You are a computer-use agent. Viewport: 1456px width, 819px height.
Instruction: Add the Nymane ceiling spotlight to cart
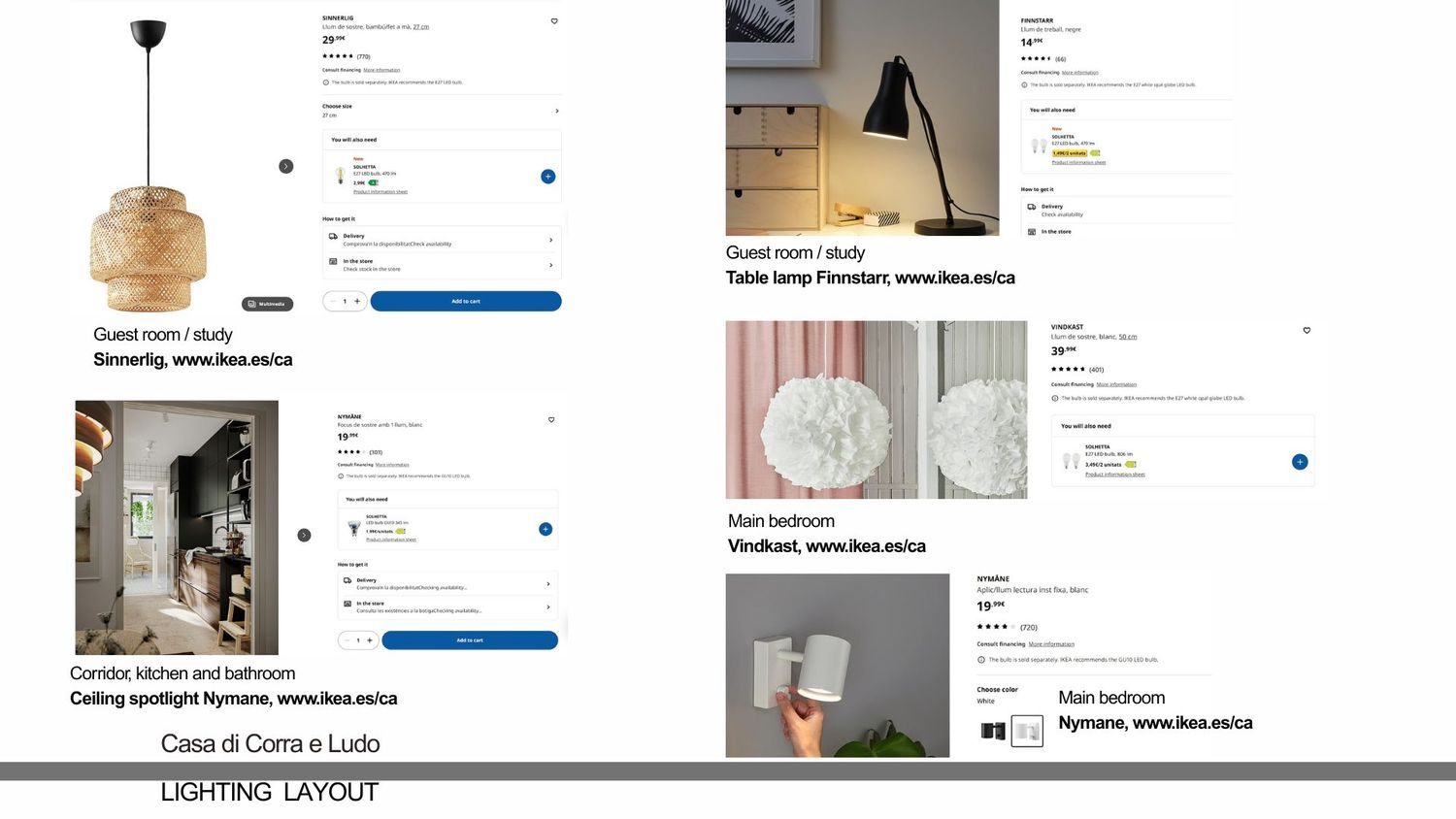point(470,640)
